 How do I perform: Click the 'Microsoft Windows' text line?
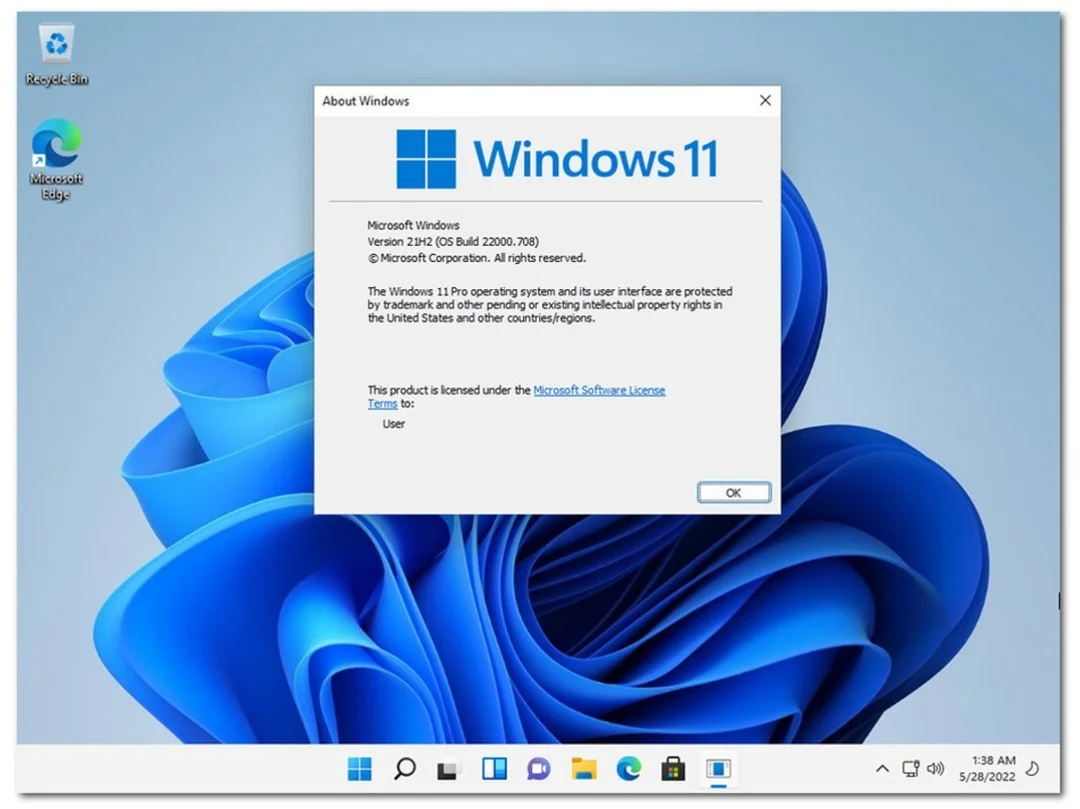(413, 225)
